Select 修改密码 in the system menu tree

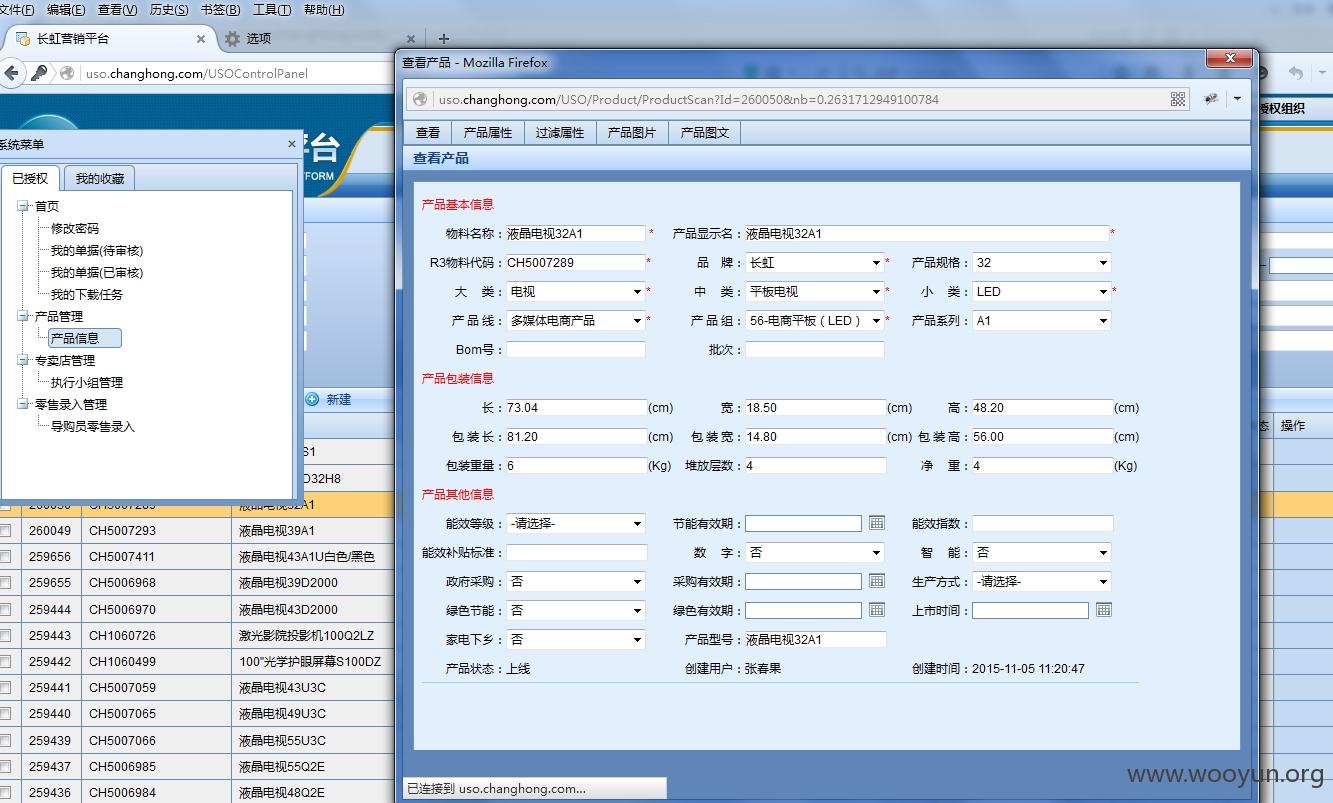pos(75,228)
